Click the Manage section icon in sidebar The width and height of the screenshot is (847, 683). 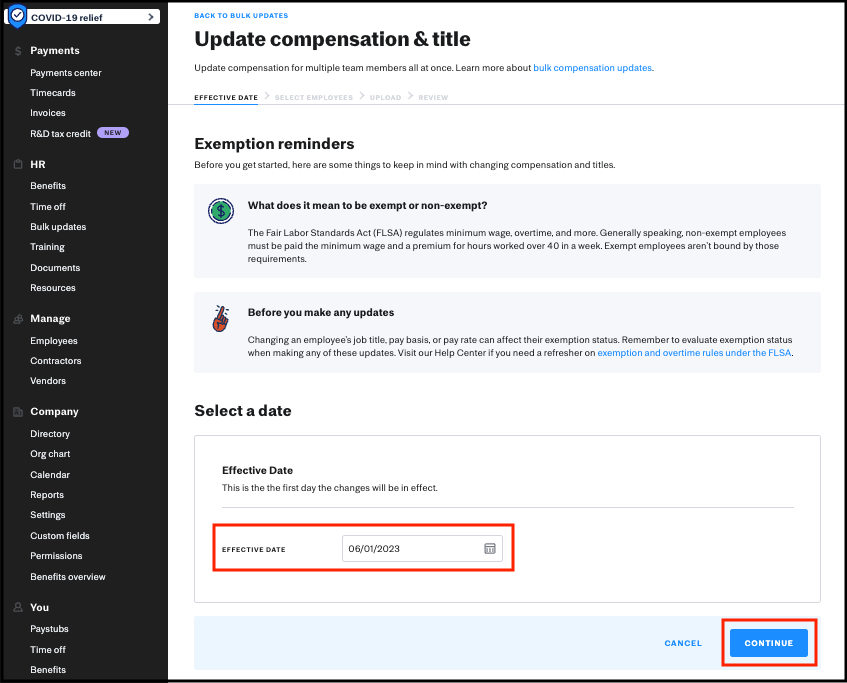tap(18, 319)
